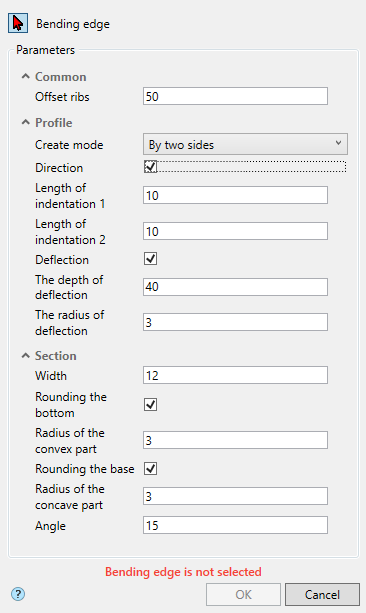The width and height of the screenshot is (366, 613).
Task: Edit the radius of deflection field
Action: (x=235, y=322)
